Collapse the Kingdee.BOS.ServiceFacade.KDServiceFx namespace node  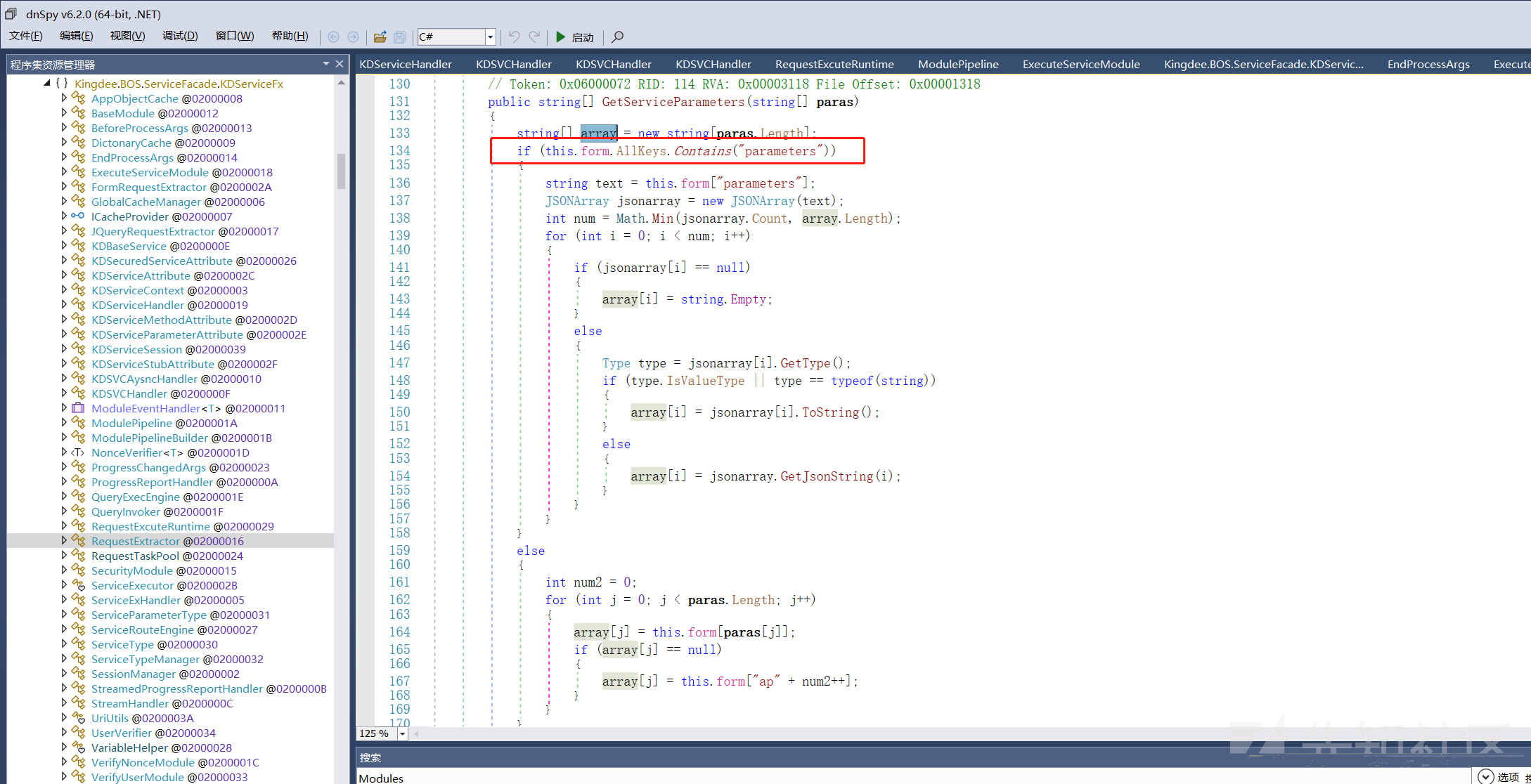point(47,84)
